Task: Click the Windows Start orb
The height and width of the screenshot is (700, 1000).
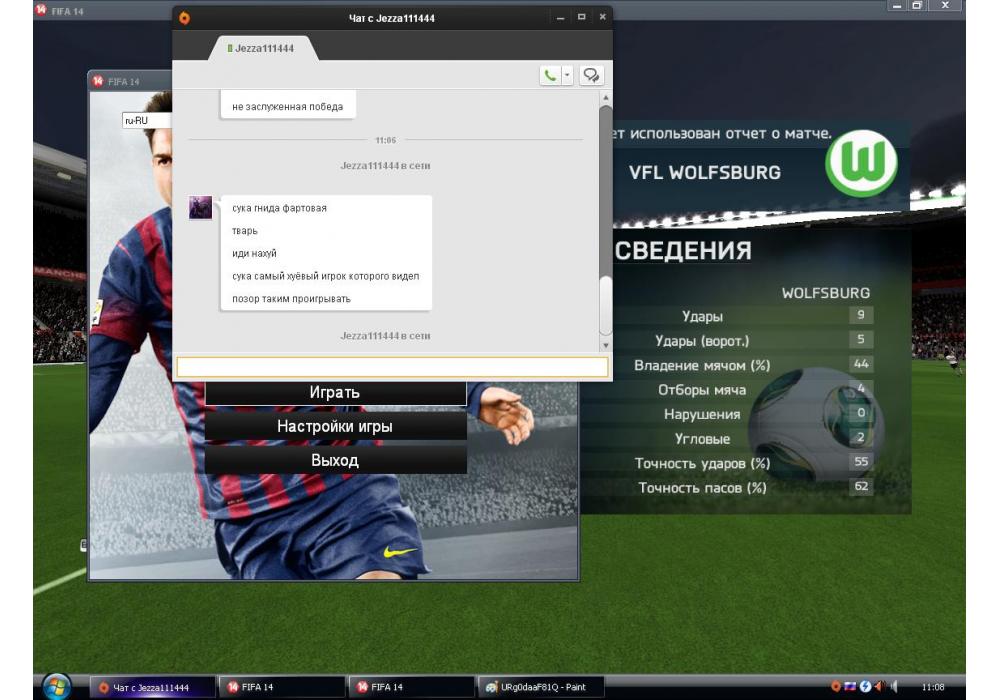Action: 57,686
